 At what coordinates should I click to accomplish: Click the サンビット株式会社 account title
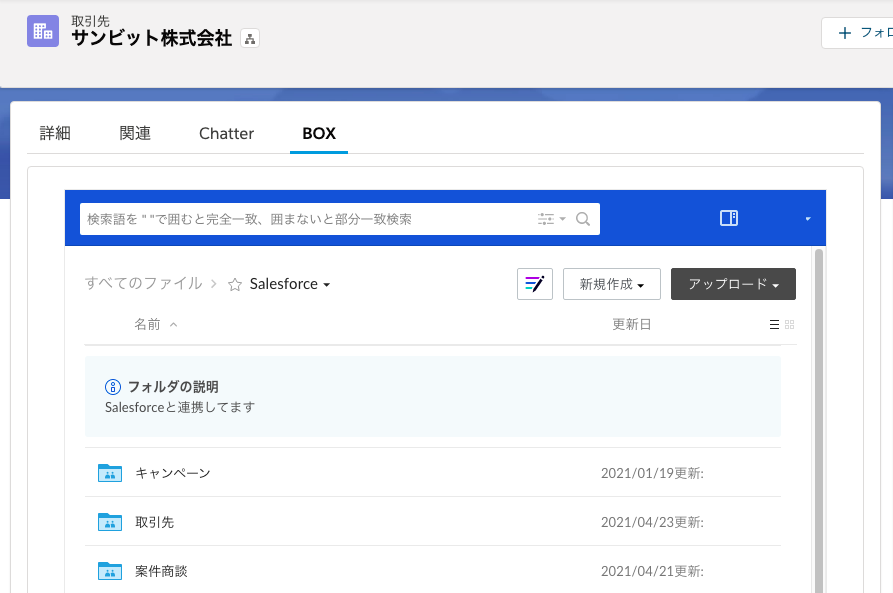(x=151, y=38)
